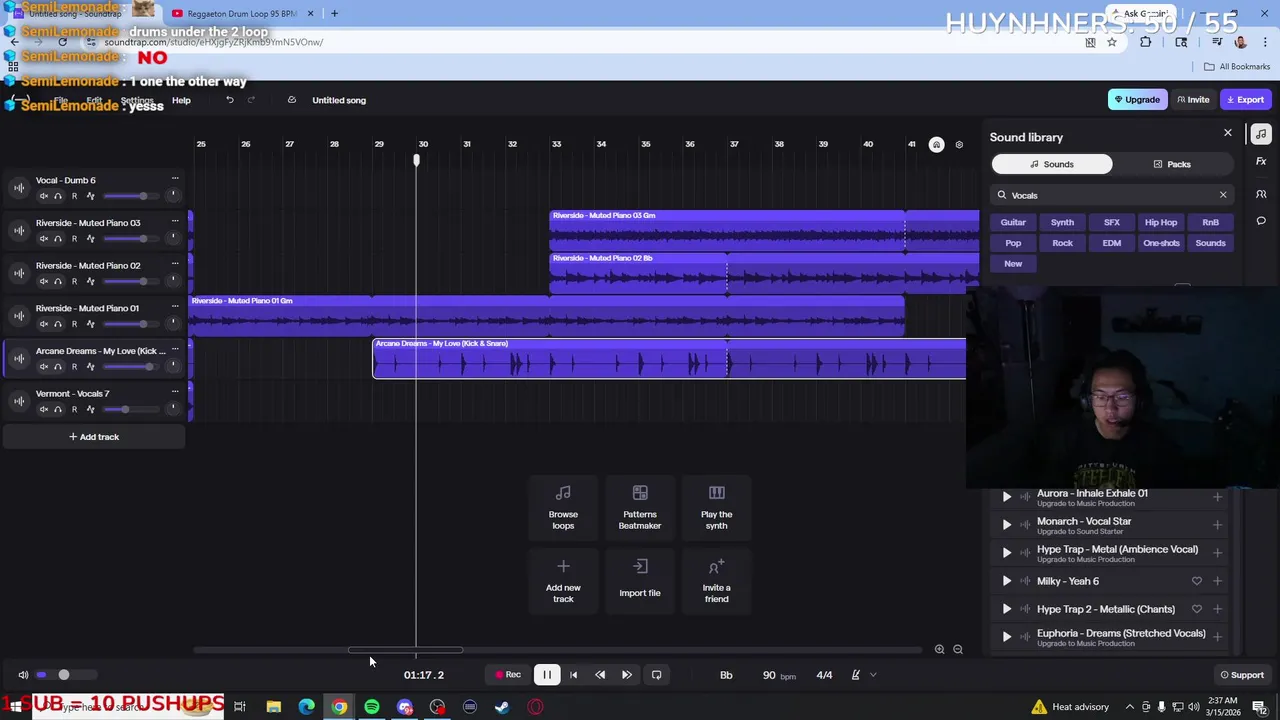Add Euphoria - Dreams (Stretched Vocals) to project
This screenshot has width=1280, height=720.
click(x=1217, y=636)
